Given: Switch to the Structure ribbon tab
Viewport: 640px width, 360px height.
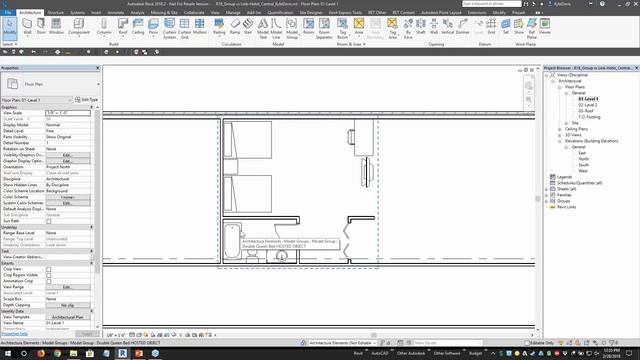Looking at the screenshot, I should [x=56, y=13].
